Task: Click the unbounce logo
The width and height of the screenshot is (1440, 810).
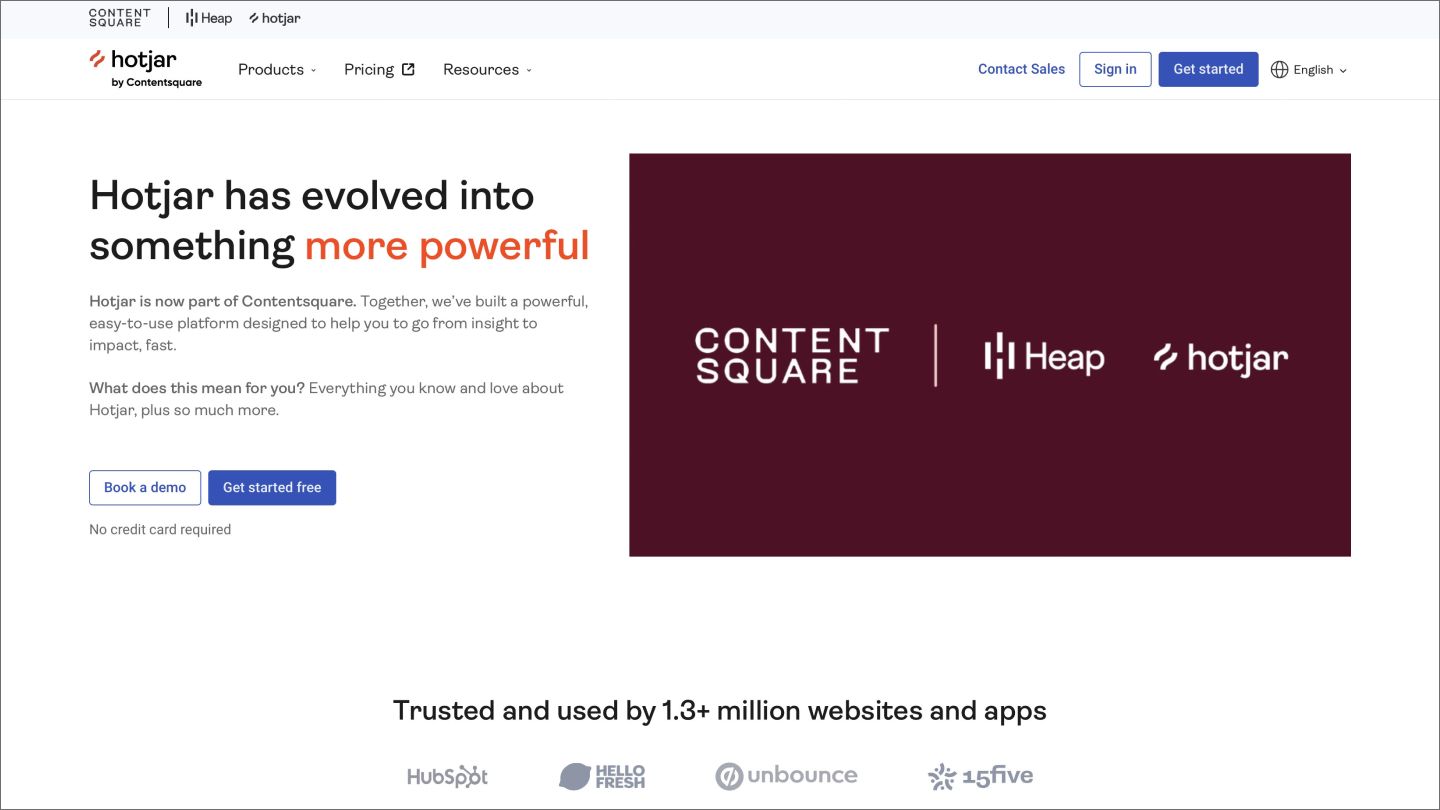Action: [786, 776]
